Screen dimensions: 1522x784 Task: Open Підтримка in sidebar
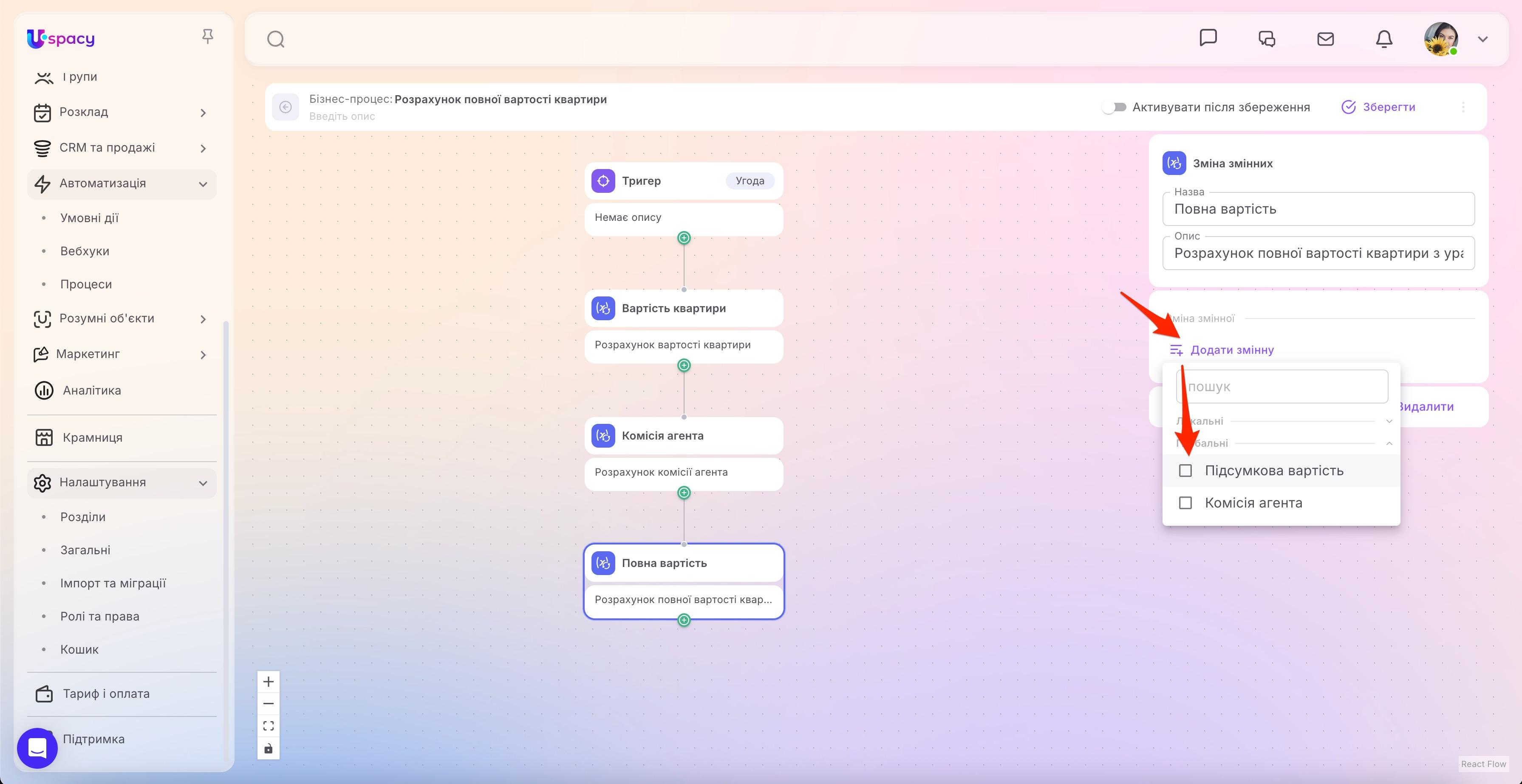click(x=93, y=739)
